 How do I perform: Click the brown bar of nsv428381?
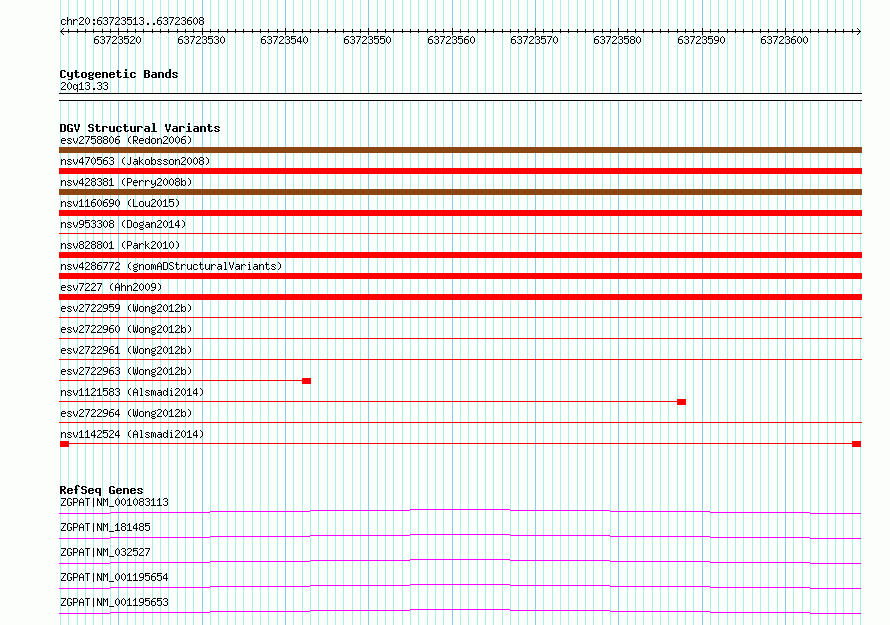[x=460, y=192]
